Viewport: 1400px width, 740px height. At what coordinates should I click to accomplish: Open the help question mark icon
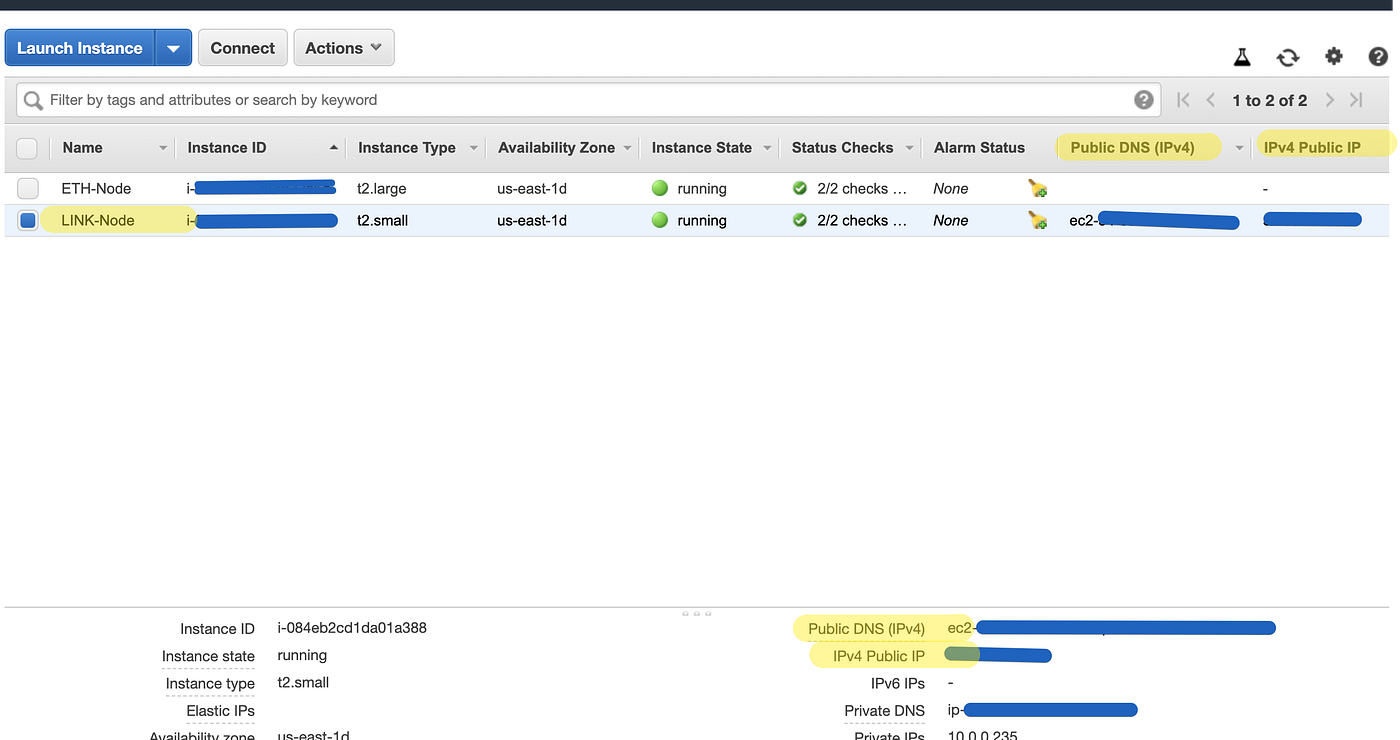tap(1378, 57)
